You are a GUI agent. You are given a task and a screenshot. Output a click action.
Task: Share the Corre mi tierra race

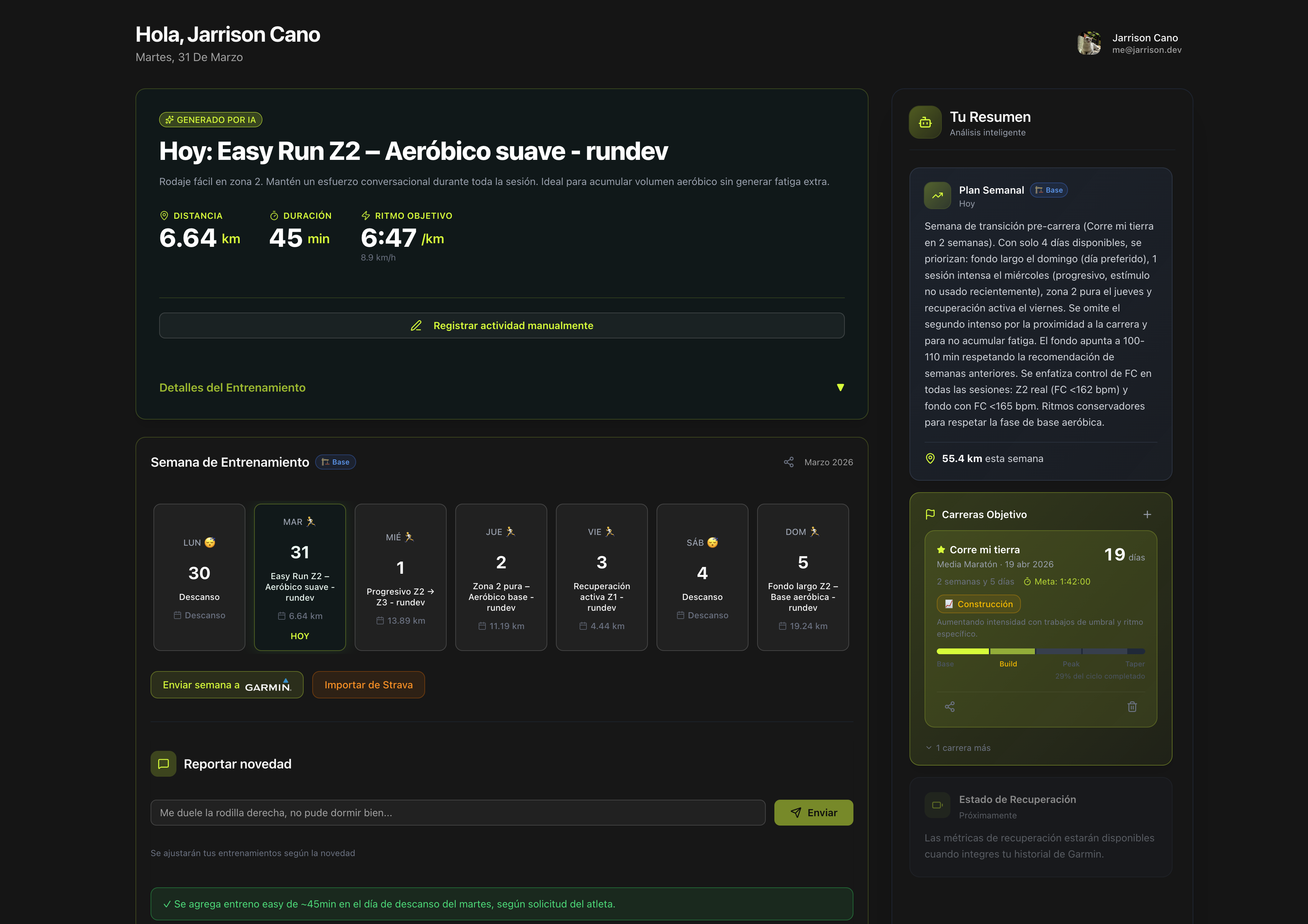coord(950,706)
